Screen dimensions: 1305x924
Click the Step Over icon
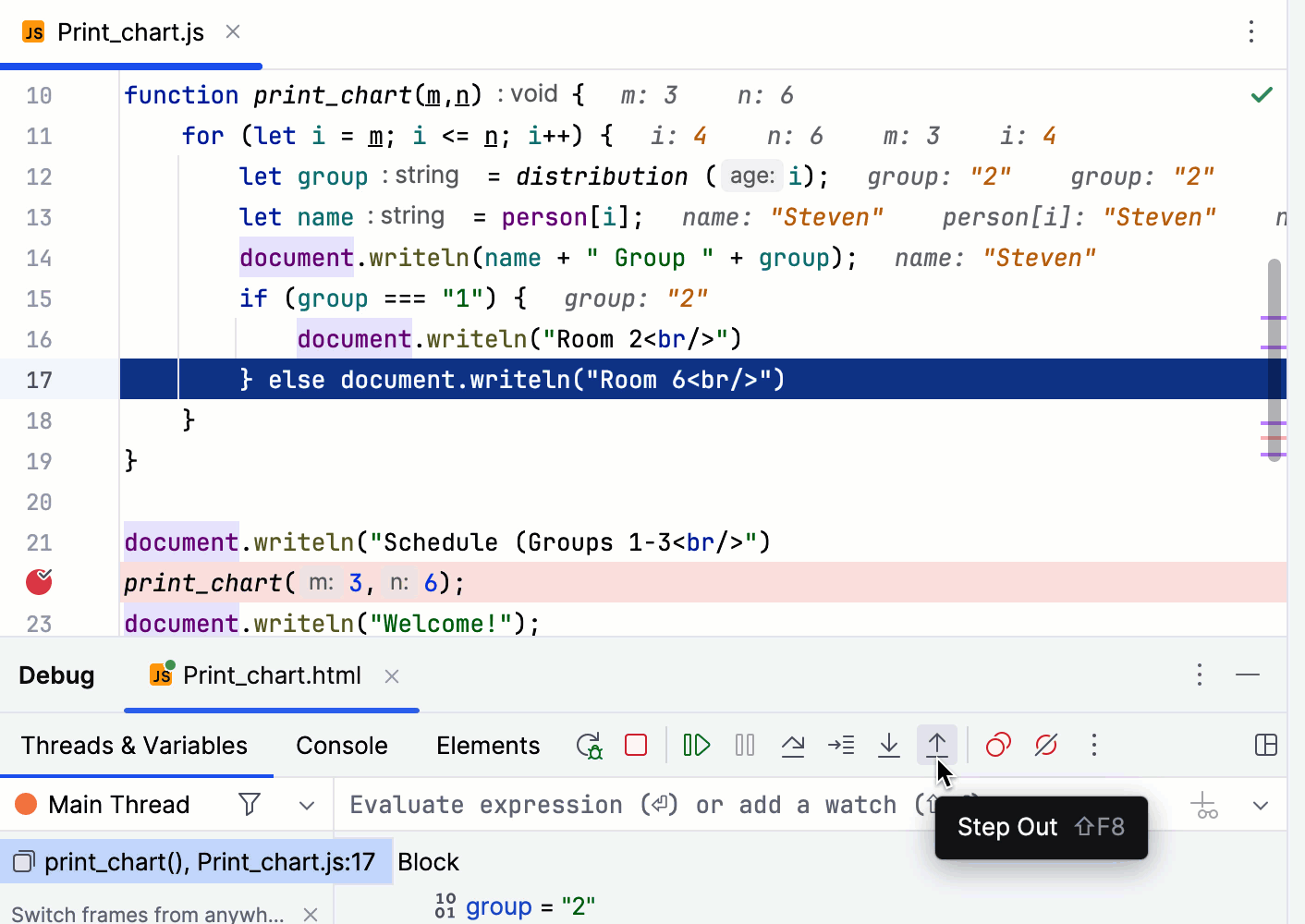click(x=793, y=745)
